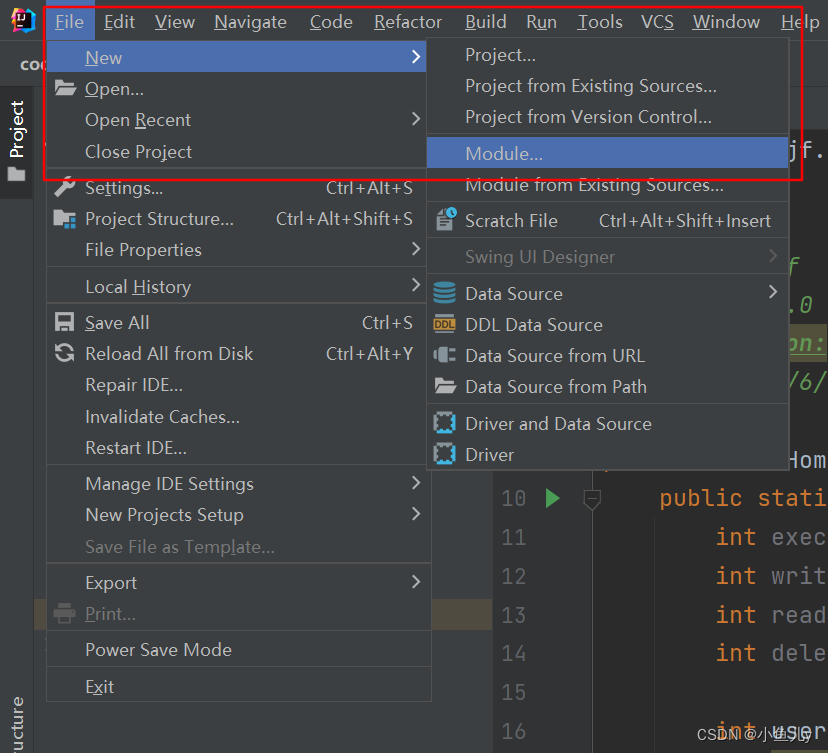Open the Code menu

[x=331, y=22]
